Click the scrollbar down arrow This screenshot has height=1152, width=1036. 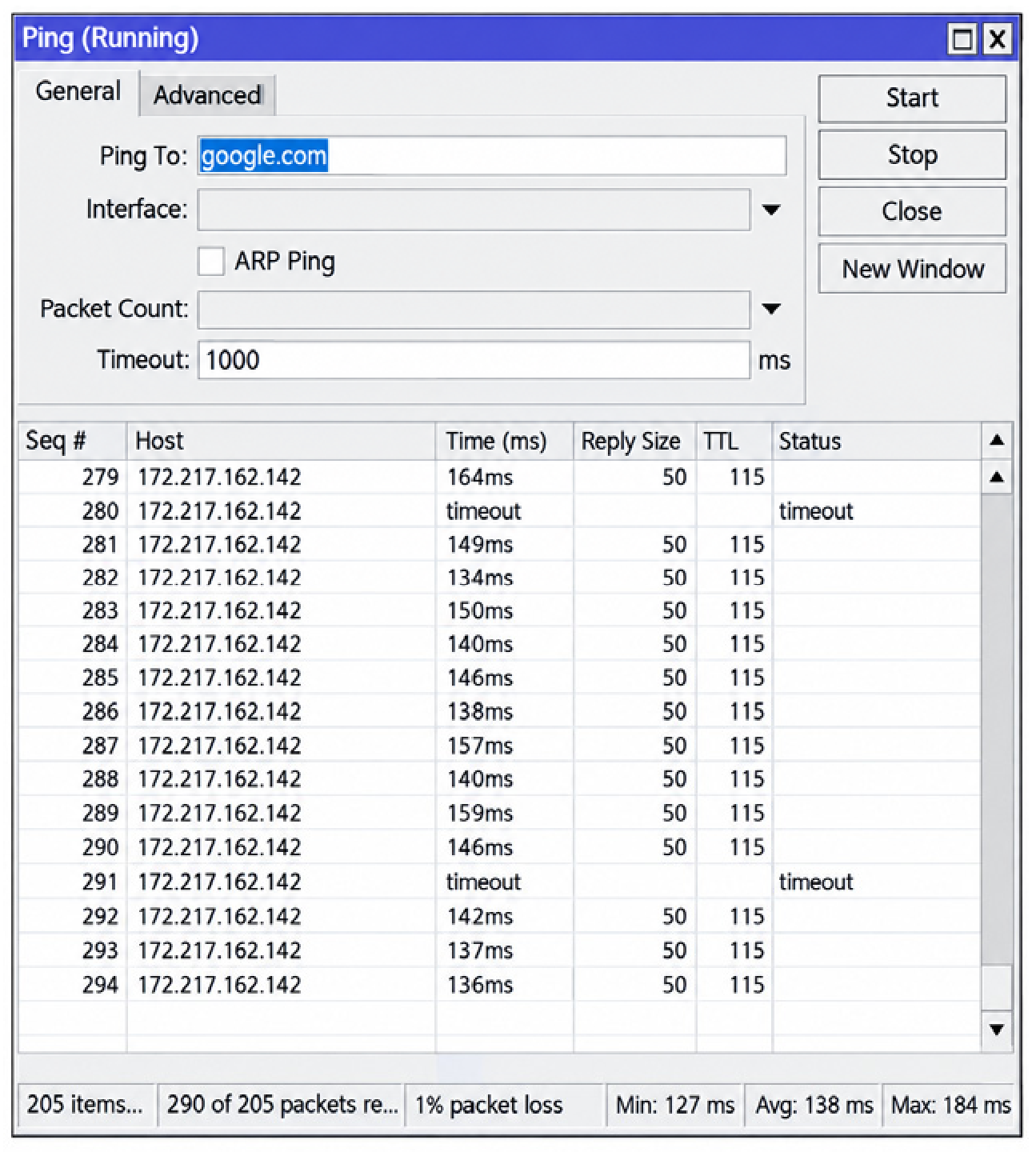[997, 1030]
